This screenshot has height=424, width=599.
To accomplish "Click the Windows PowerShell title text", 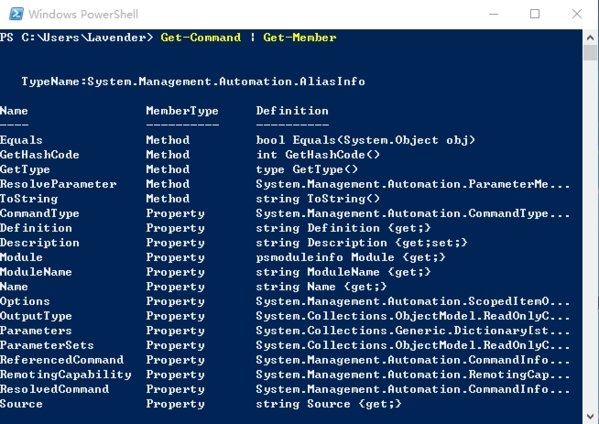I will click(x=83, y=15).
